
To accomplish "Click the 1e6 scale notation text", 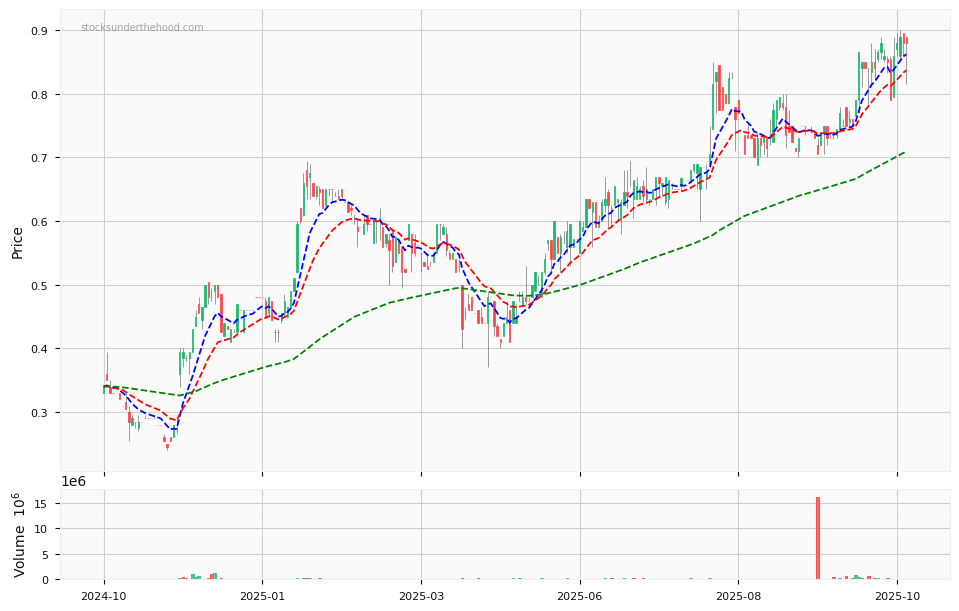I will pos(74,482).
